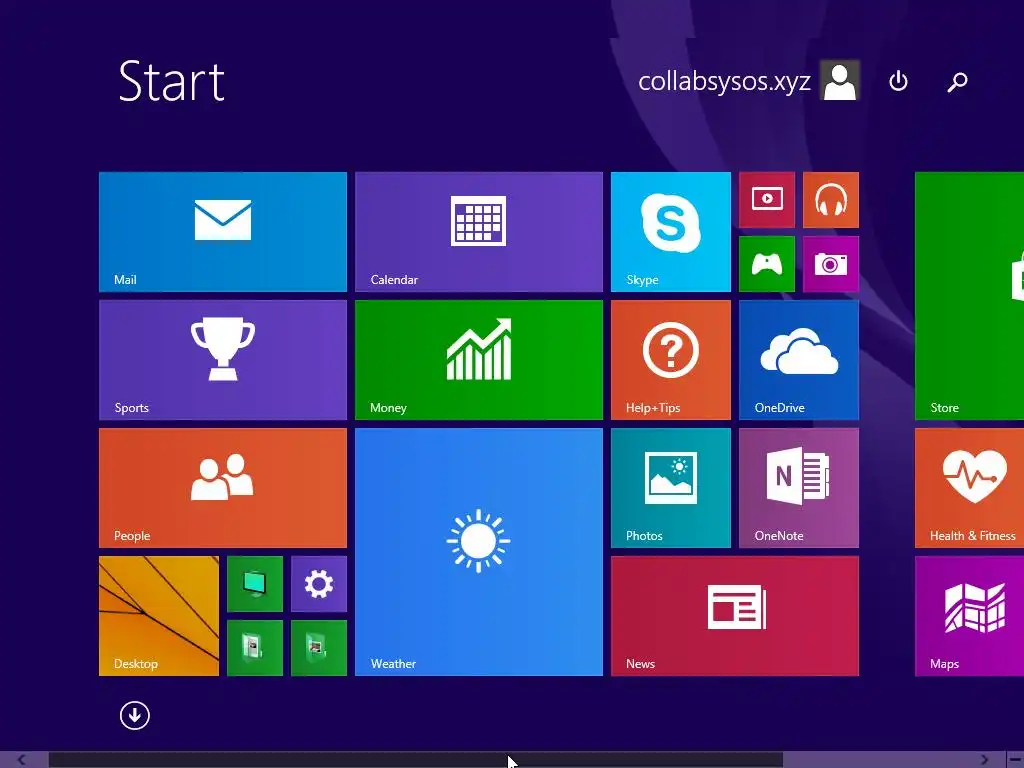Click the zoom-out minus button at corner
The image size is (1024, 768).
pos(1015,760)
